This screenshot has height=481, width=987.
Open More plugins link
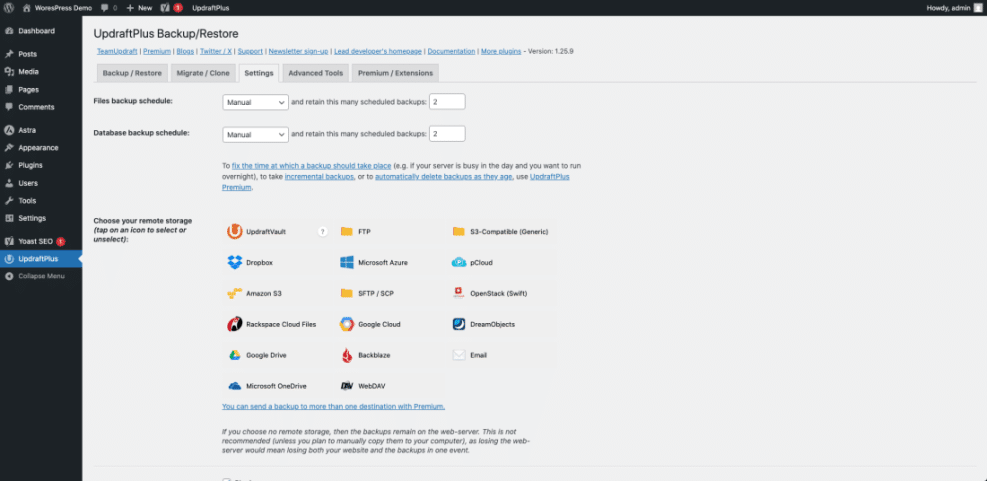(501, 52)
